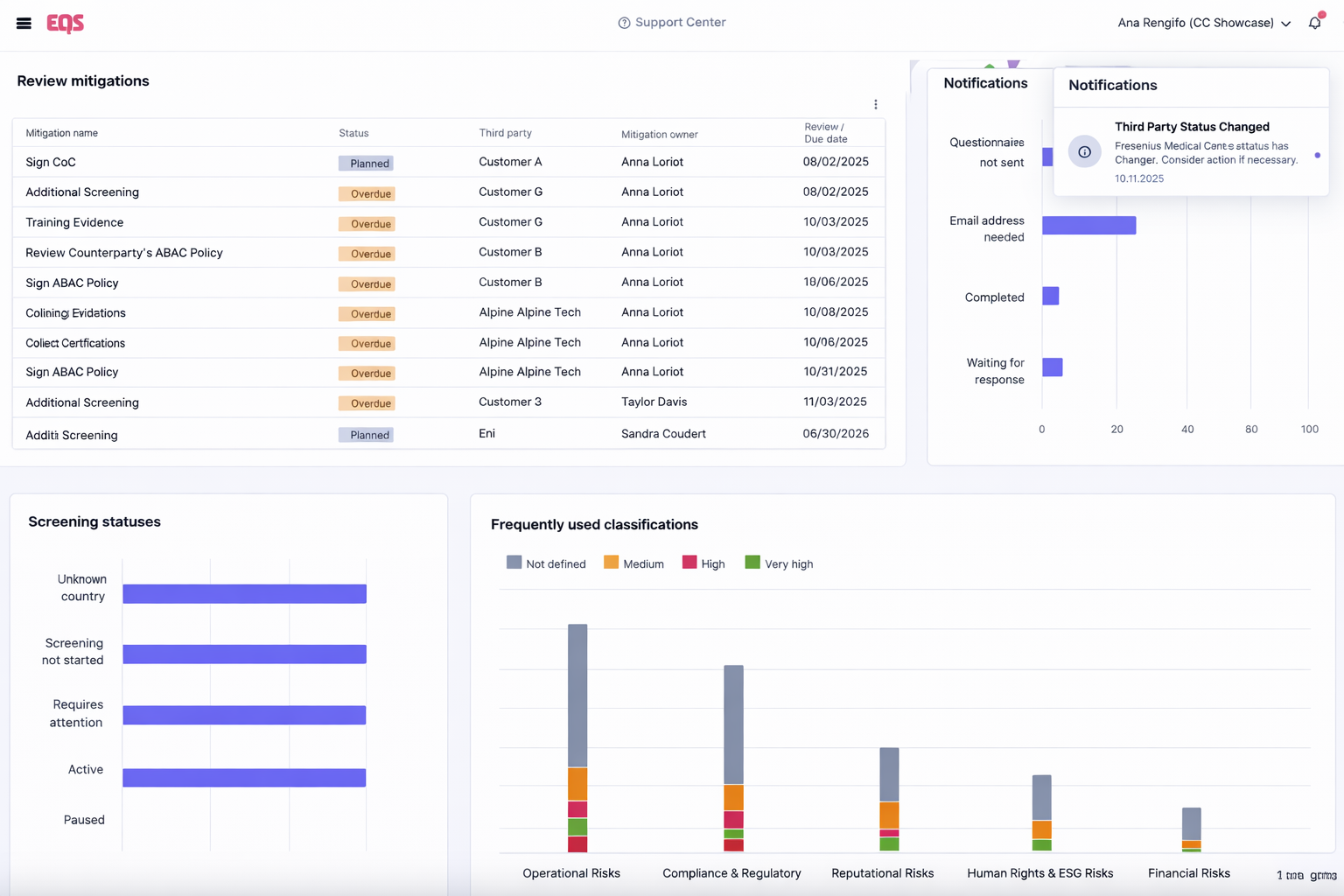Image resolution: width=1344 pixels, height=896 pixels.
Task: Open the hamburger navigation menu
Action: [x=24, y=24]
